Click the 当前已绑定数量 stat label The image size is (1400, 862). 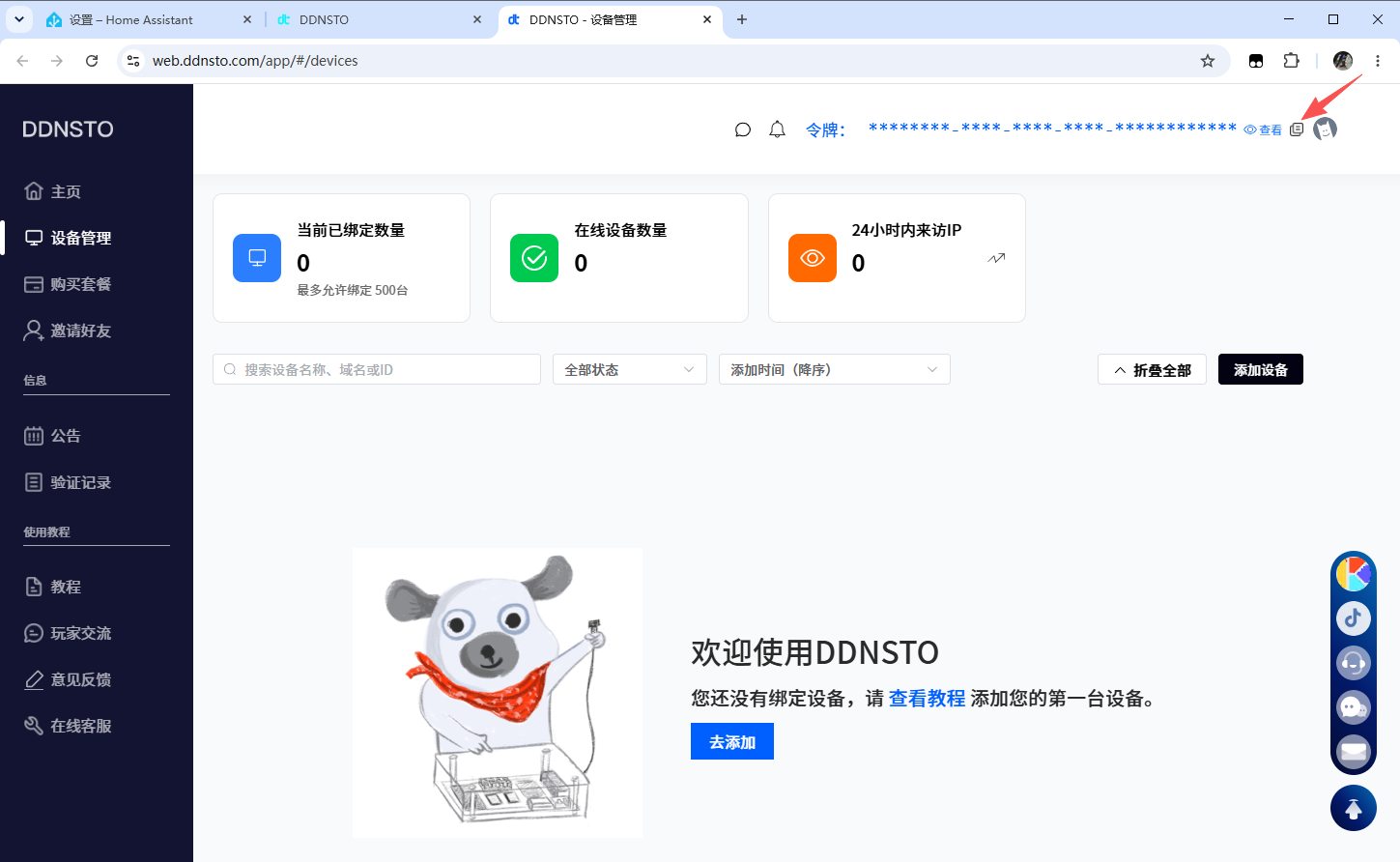tap(351, 230)
